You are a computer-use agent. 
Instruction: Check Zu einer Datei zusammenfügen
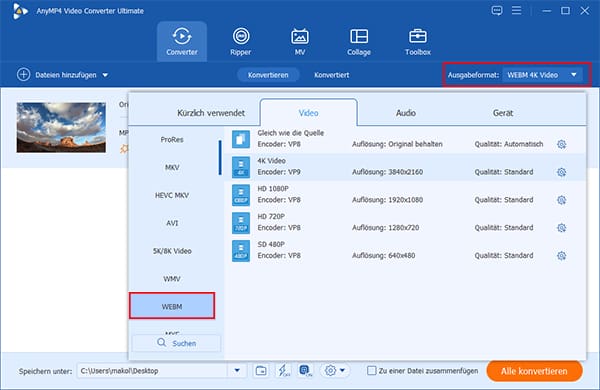click(x=371, y=370)
